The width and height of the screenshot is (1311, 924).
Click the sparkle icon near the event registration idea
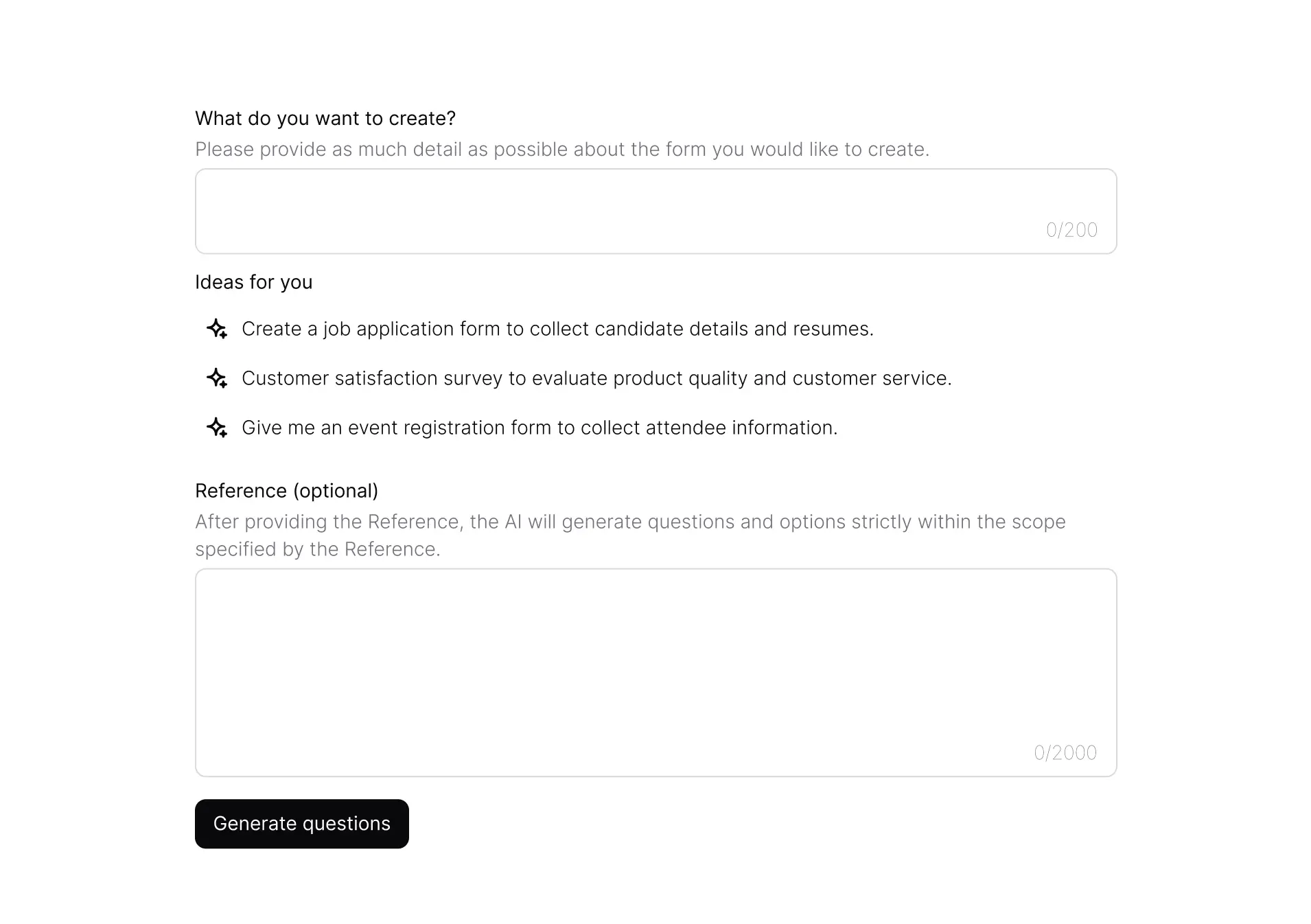(x=217, y=428)
